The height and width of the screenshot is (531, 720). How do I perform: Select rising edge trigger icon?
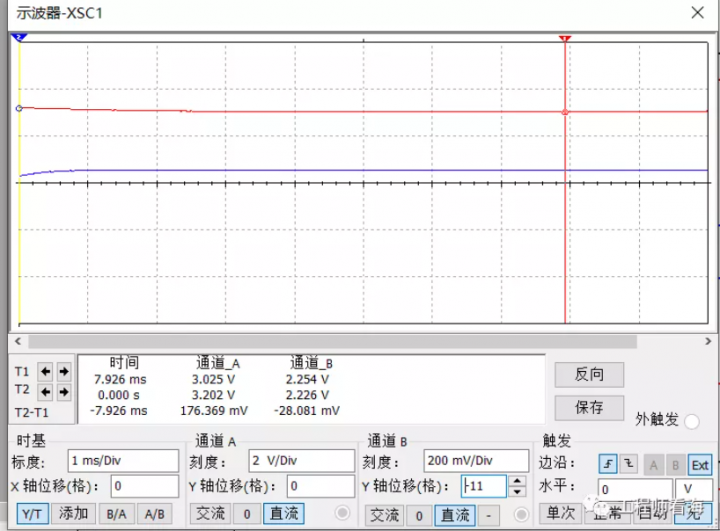[x=607, y=464]
